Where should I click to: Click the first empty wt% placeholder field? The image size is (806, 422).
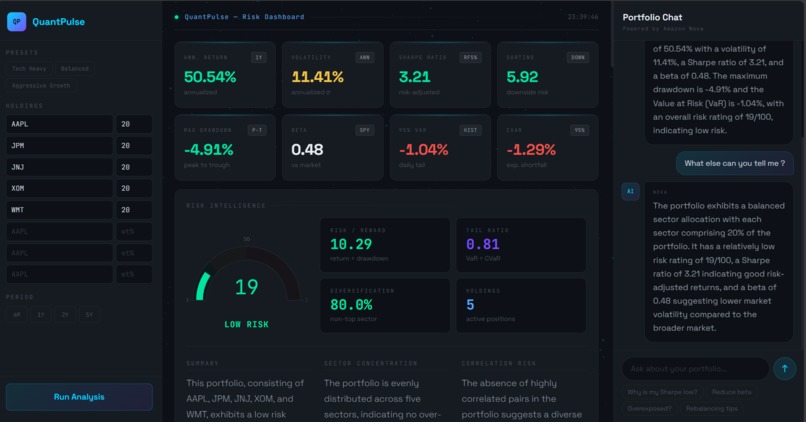click(134, 231)
